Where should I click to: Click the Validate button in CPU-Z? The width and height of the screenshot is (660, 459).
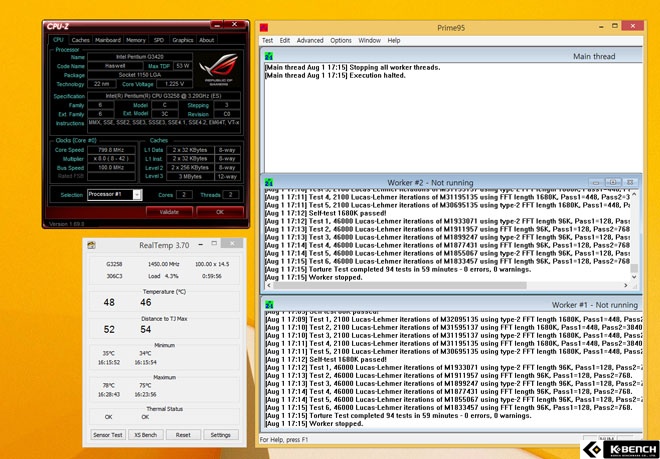pyautogui.click(x=169, y=212)
